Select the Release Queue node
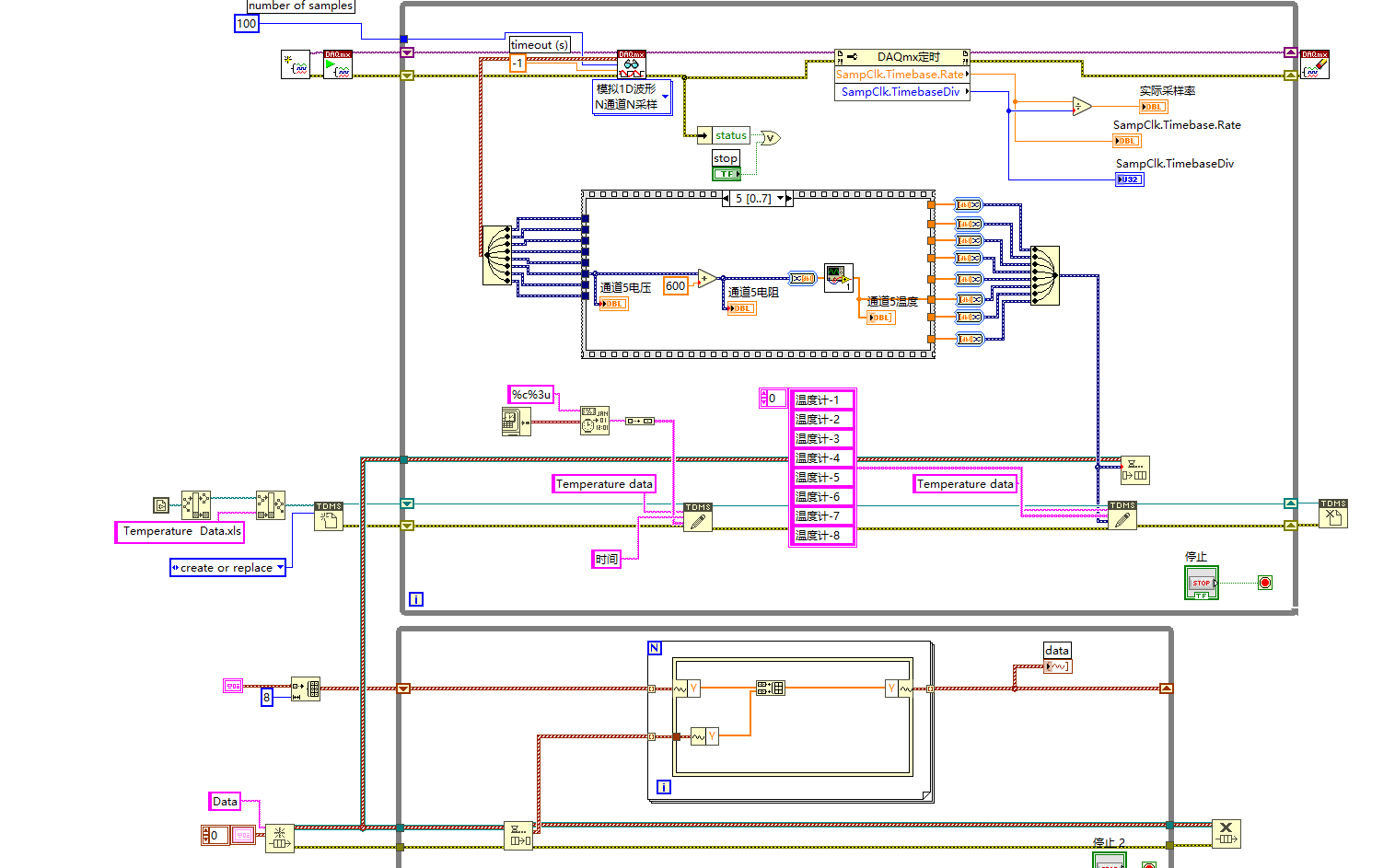Image resolution: width=1395 pixels, height=868 pixels. (x=1226, y=833)
